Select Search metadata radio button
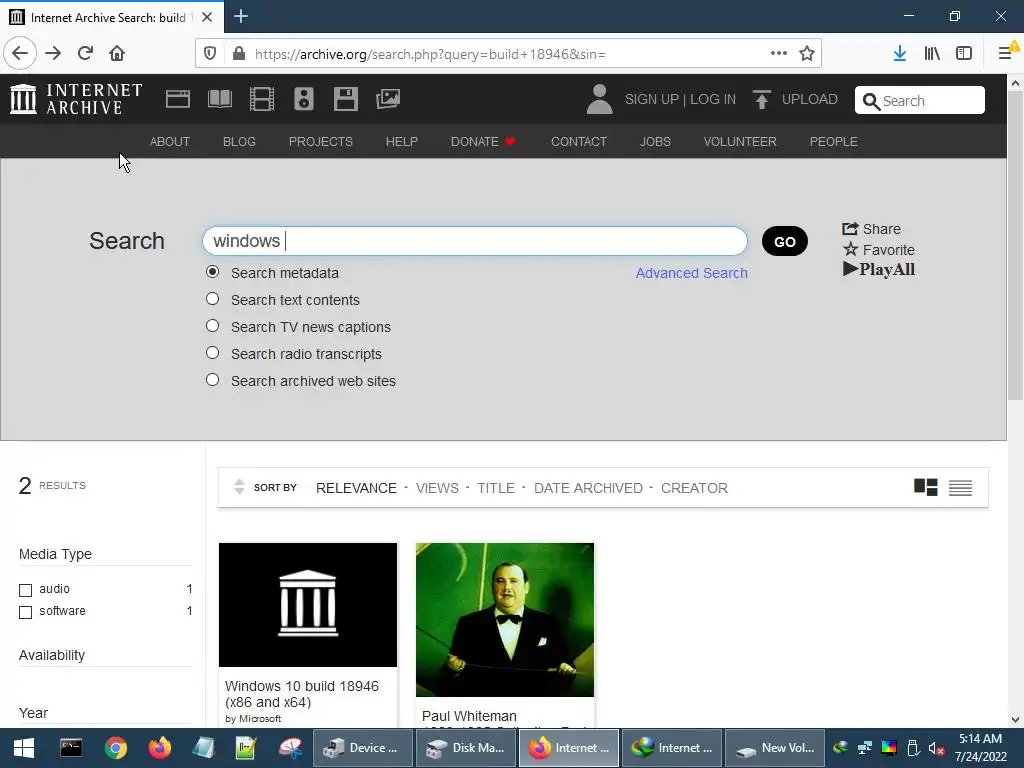Screen dimensions: 1024x768 coord(212,272)
